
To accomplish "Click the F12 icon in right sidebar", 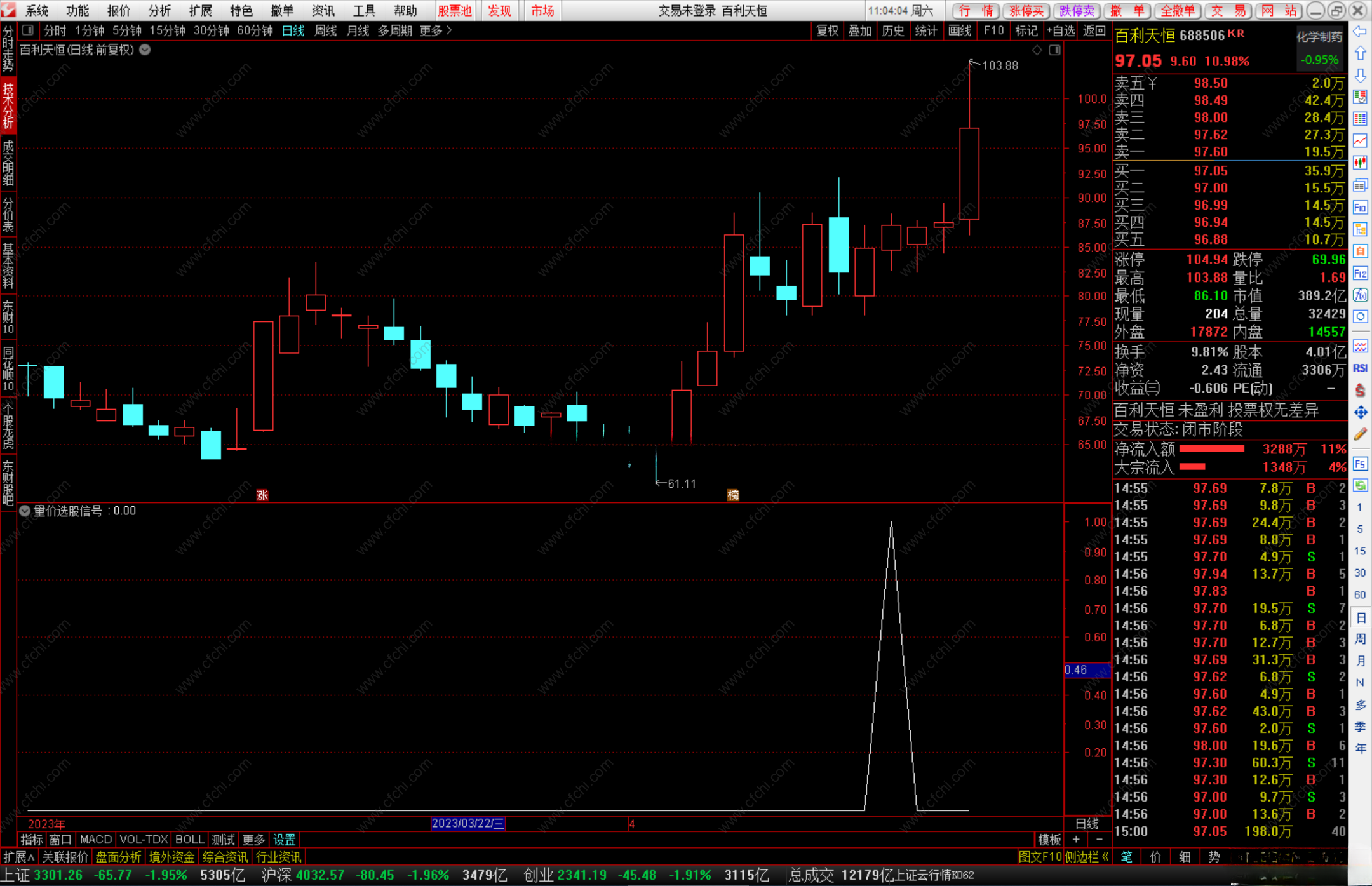I will (1360, 274).
